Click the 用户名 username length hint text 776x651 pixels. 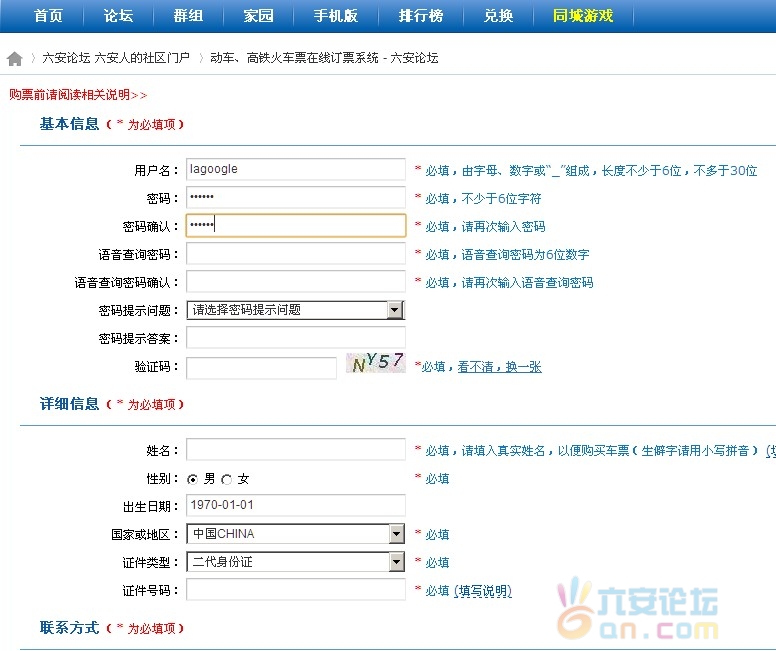click(x=591, y=171)
